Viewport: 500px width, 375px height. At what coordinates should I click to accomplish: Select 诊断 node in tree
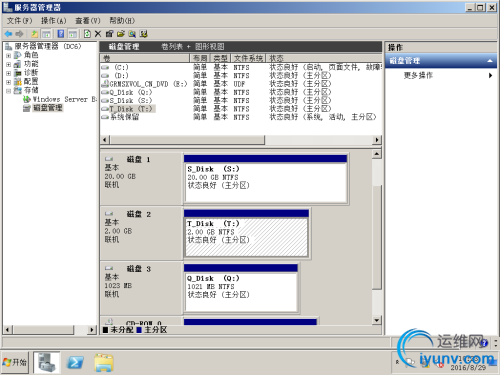[31, 72]
